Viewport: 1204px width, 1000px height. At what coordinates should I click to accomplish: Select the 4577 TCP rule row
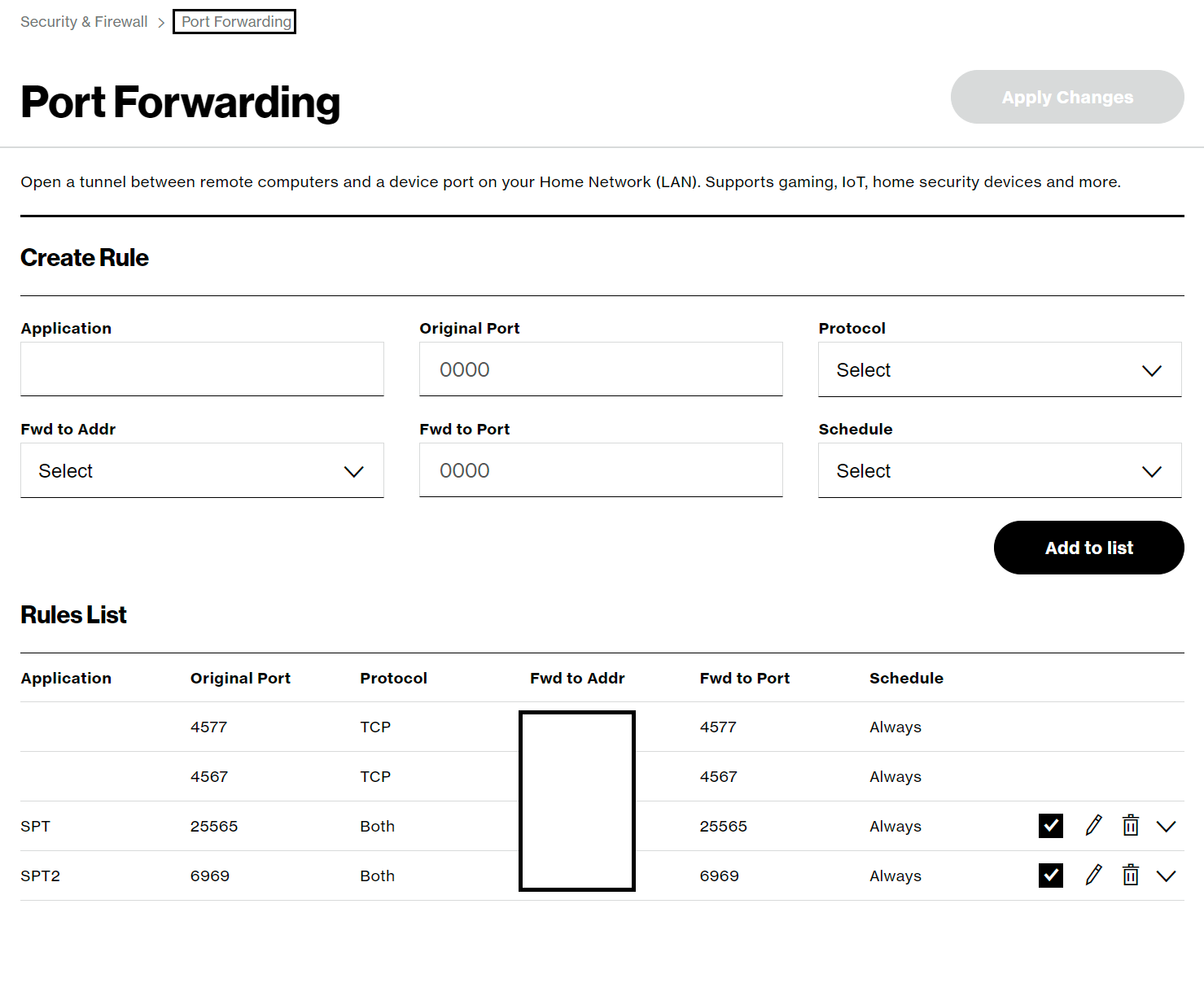tap(602, 727)
